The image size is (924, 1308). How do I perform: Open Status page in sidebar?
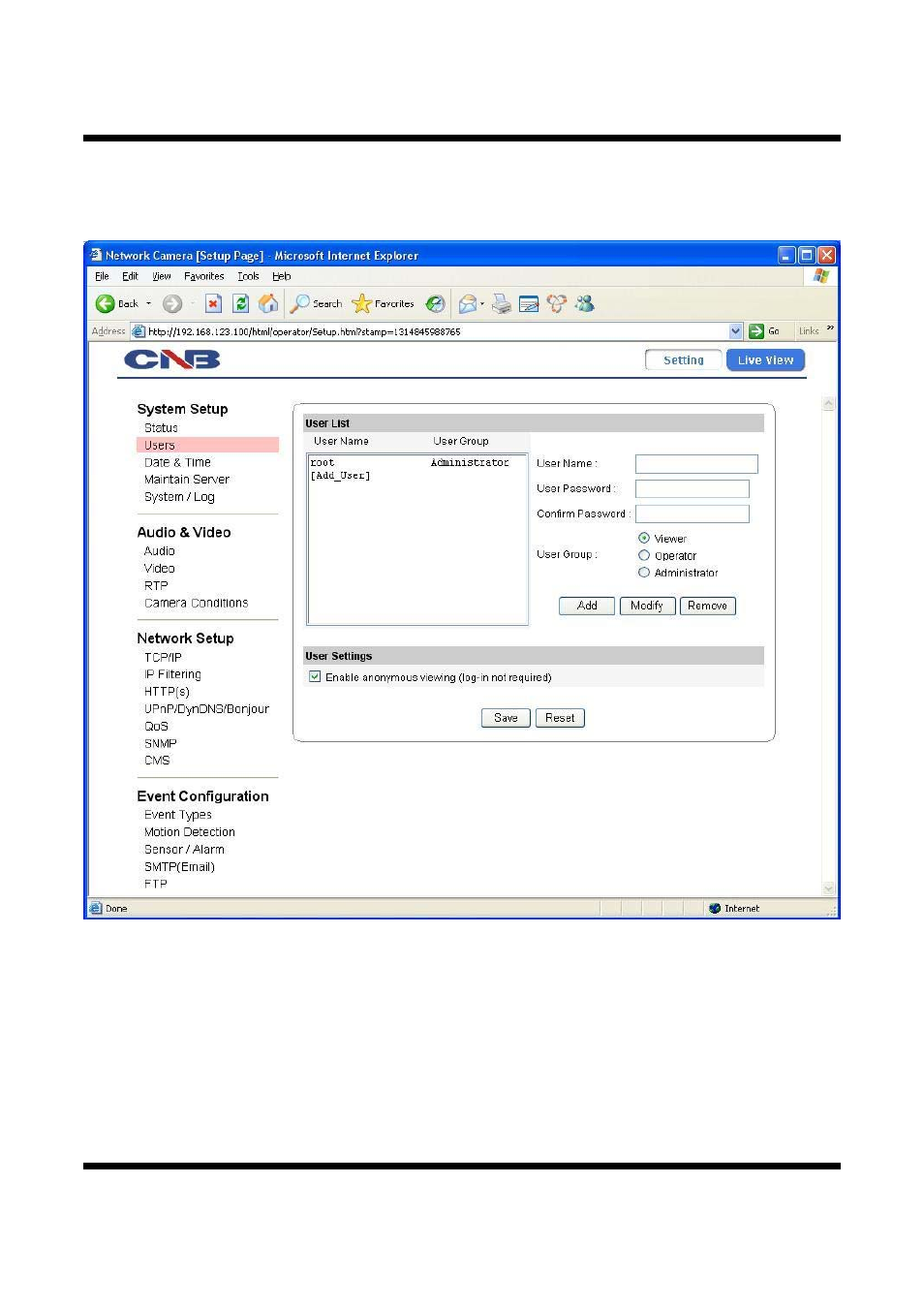(161, 428)
